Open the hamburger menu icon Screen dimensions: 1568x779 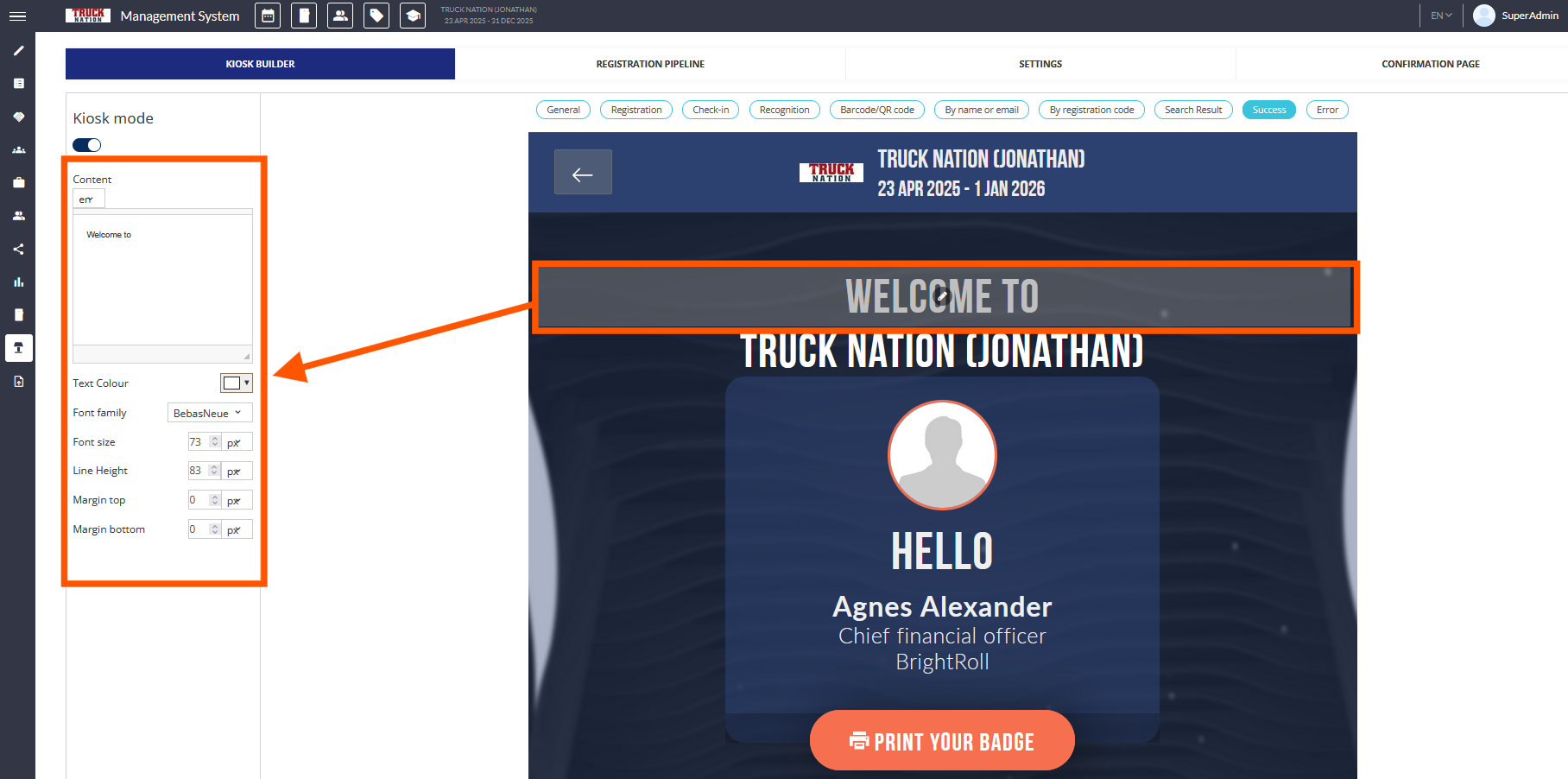[17, 16]
